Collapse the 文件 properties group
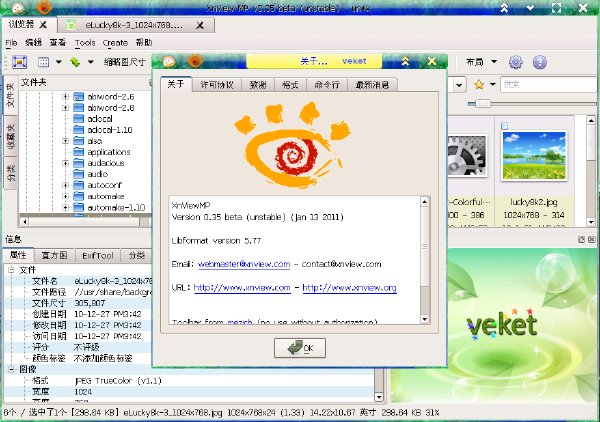Screen dimensions: 600x422 (11, 270)
